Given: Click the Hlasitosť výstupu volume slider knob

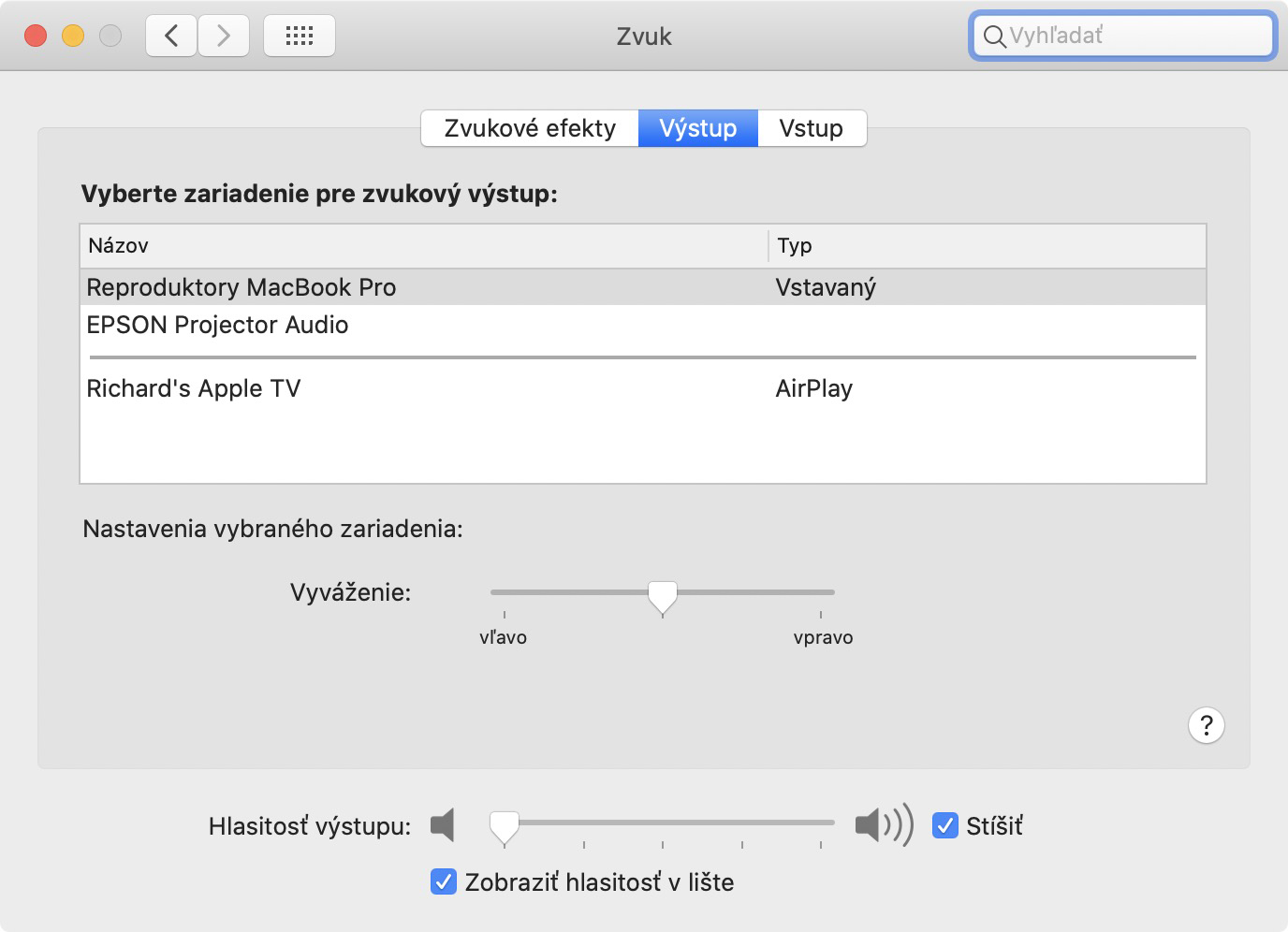Looking at the screenshot, I should pos(505,828).
